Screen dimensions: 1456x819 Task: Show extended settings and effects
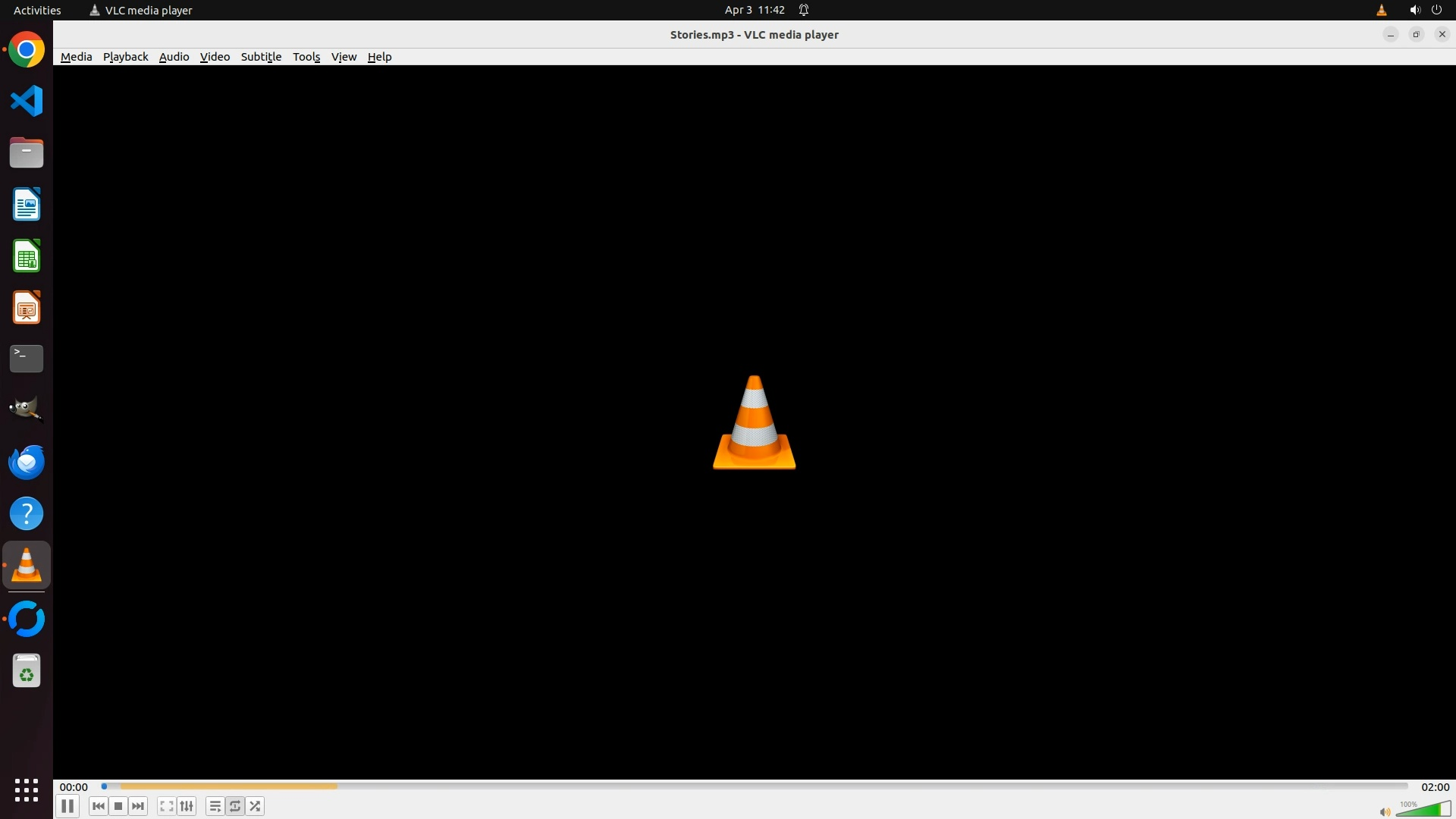click(x=187, y=806)
